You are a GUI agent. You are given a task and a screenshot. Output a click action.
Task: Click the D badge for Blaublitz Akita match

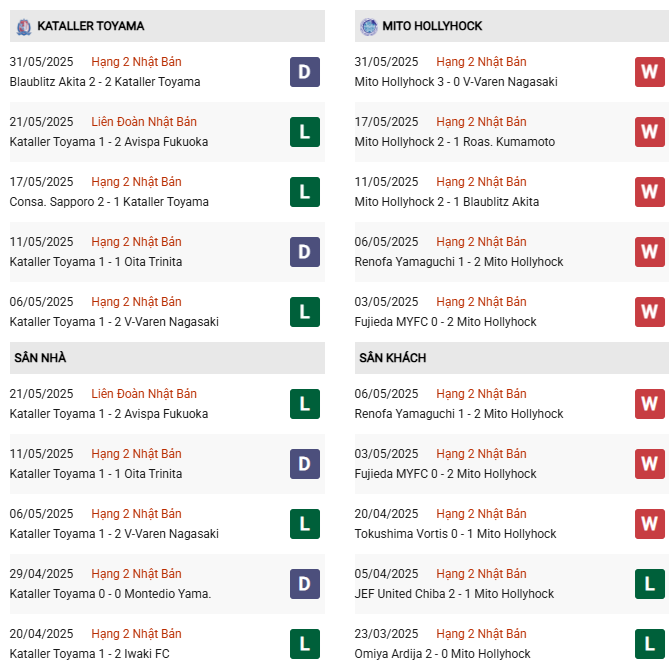(305, 72)
